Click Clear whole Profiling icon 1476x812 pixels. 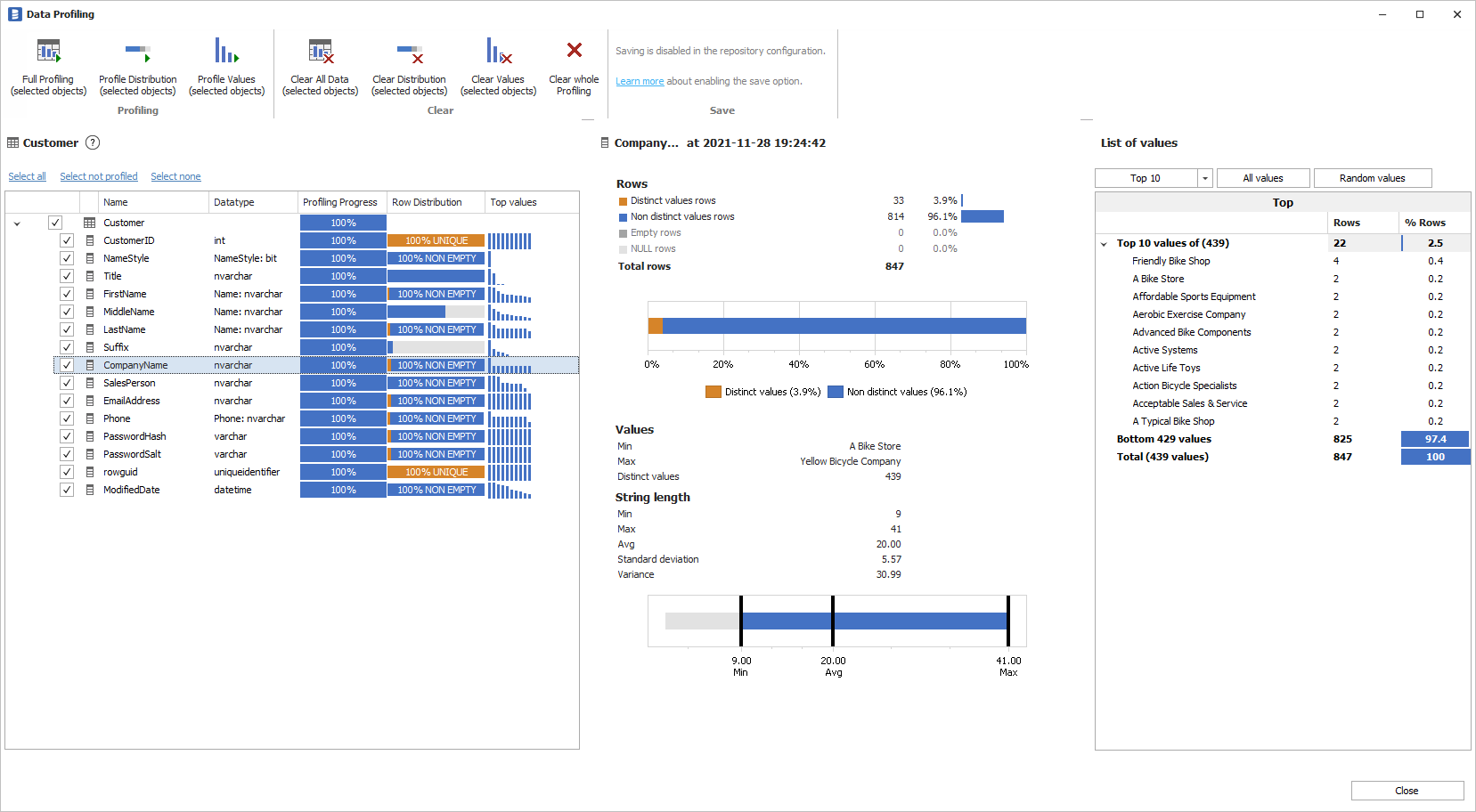tap(574, 51)
